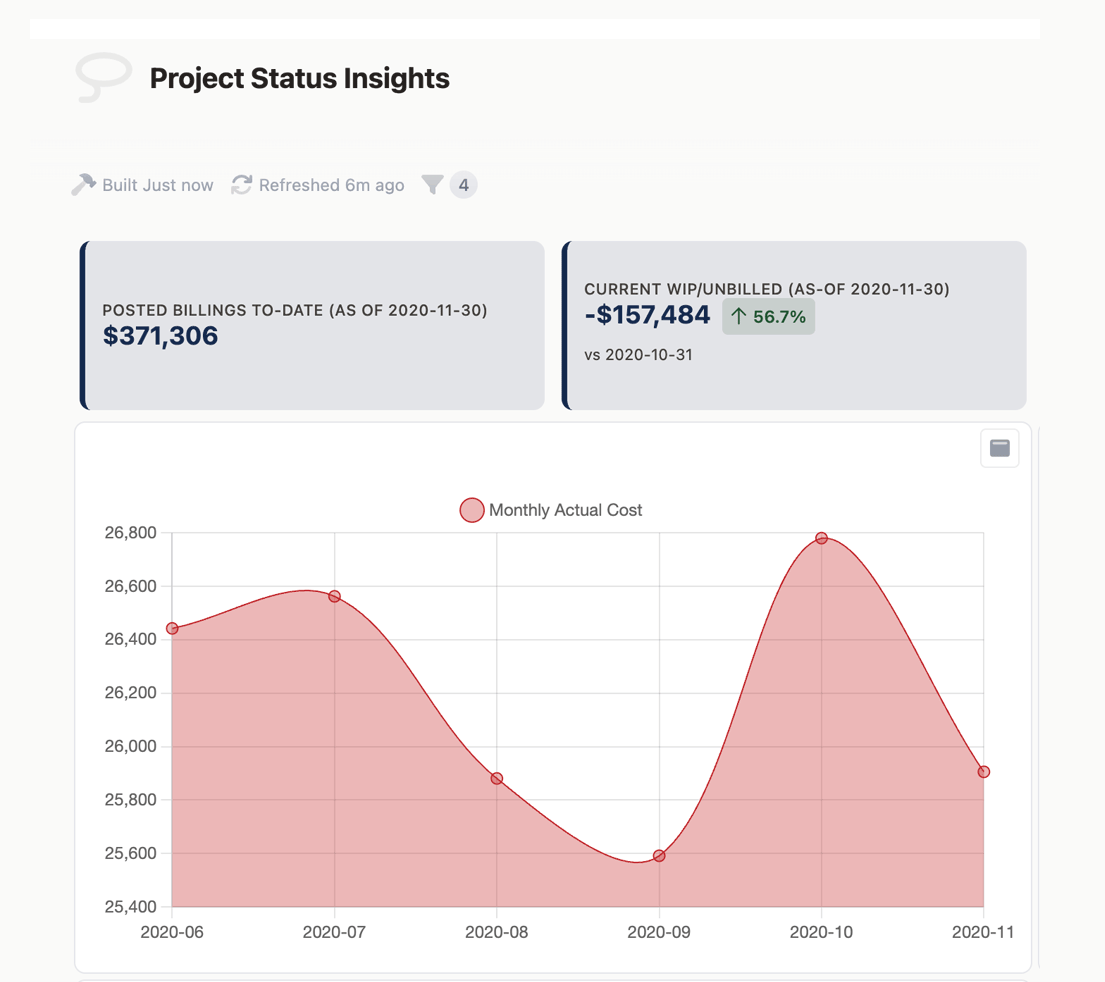The width and height of the screenshot is (1105, 982).
Task: Click the circular refresh arrows icon
Action: point(241,185)
